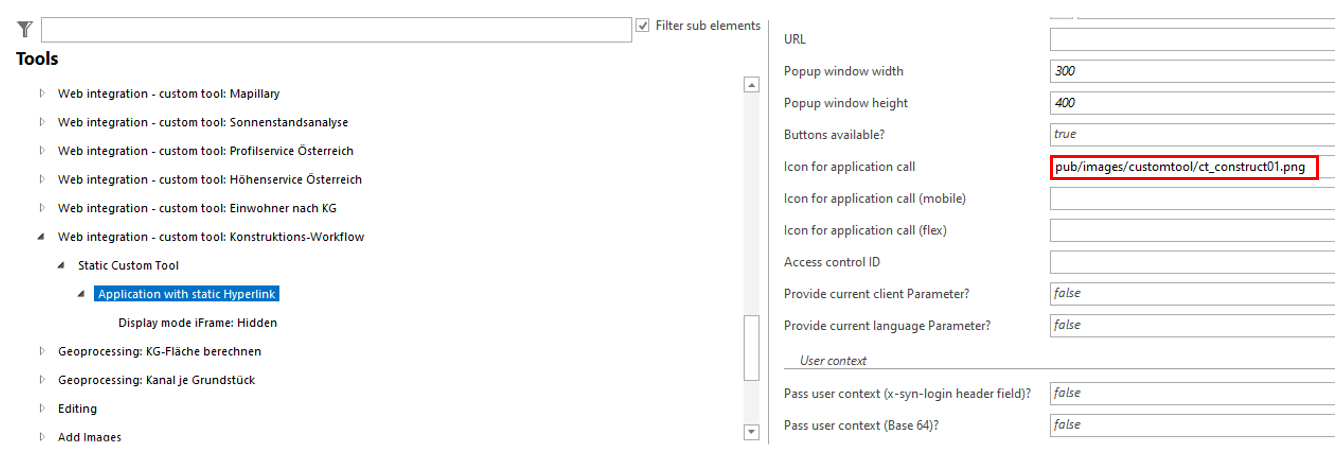Image resolution: width=1339 pixels, height=451 pixels.
Task: Select Display mode iFrame: Hidden item
Action: coord(197,323)
